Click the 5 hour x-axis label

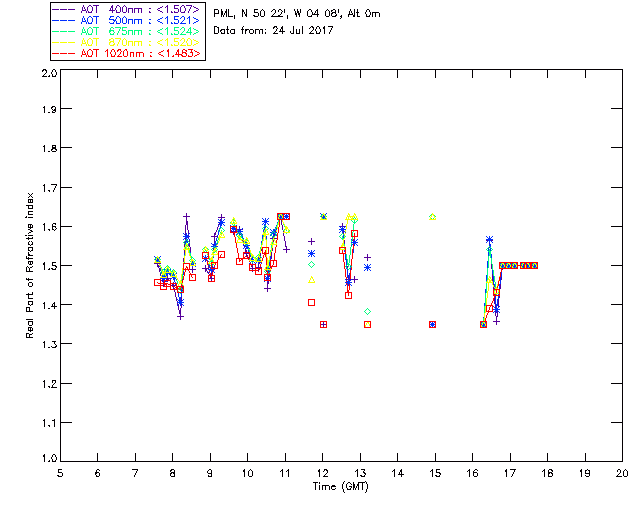pos(60,473)
